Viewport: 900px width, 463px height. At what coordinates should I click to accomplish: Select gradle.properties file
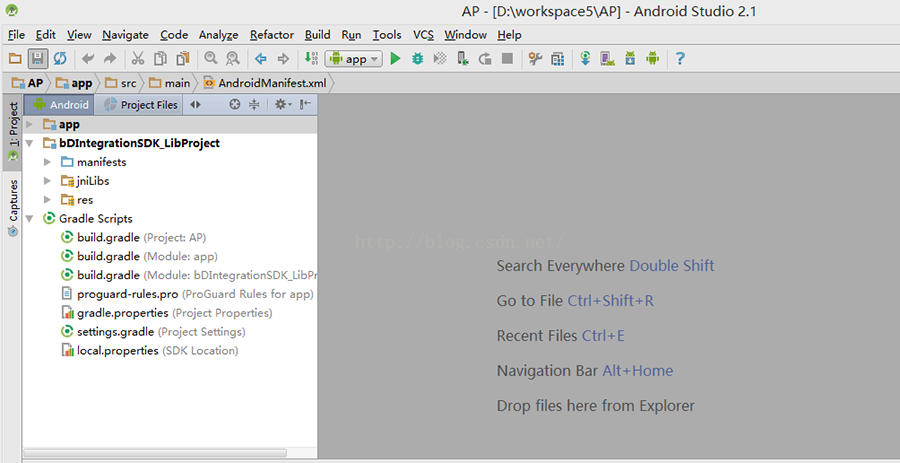pyautogui.click(x=166, y=313)
